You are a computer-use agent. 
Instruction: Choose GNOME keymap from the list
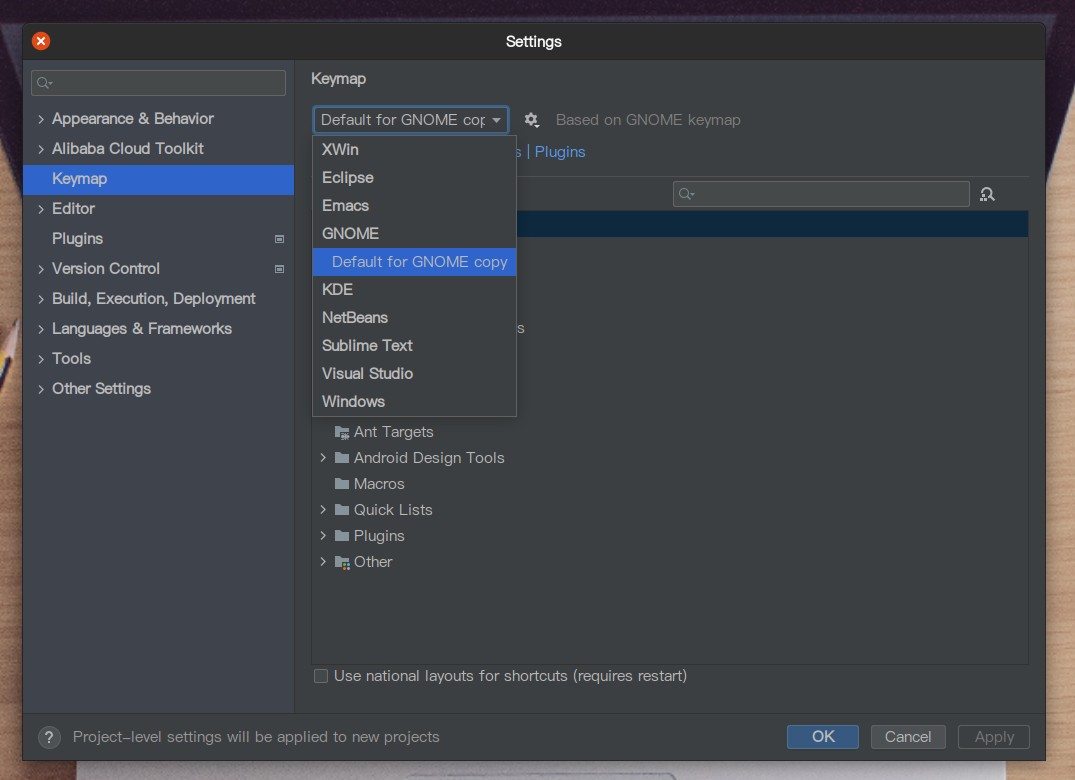414,234
